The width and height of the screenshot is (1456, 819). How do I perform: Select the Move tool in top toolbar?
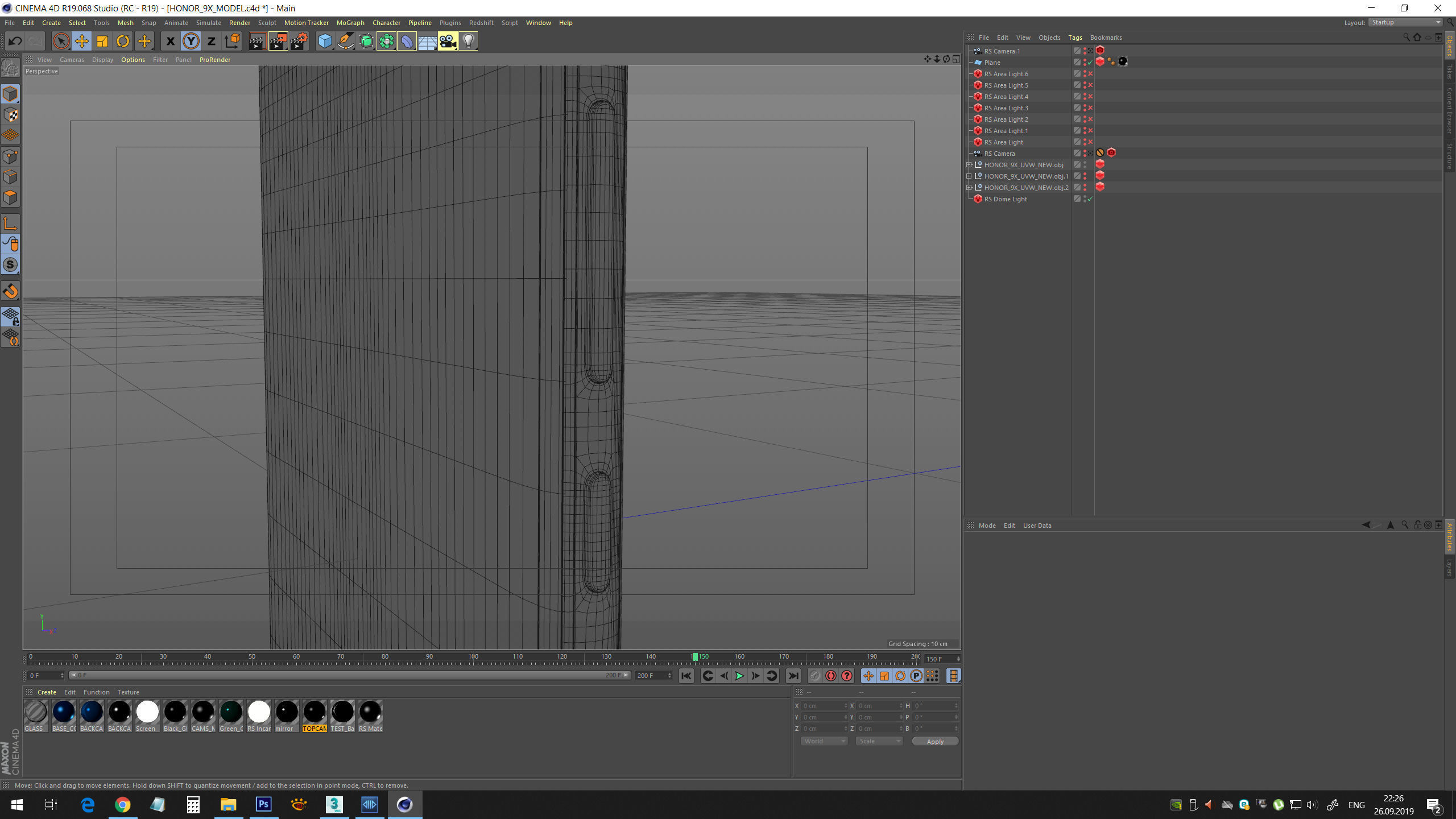pos(82,41)
